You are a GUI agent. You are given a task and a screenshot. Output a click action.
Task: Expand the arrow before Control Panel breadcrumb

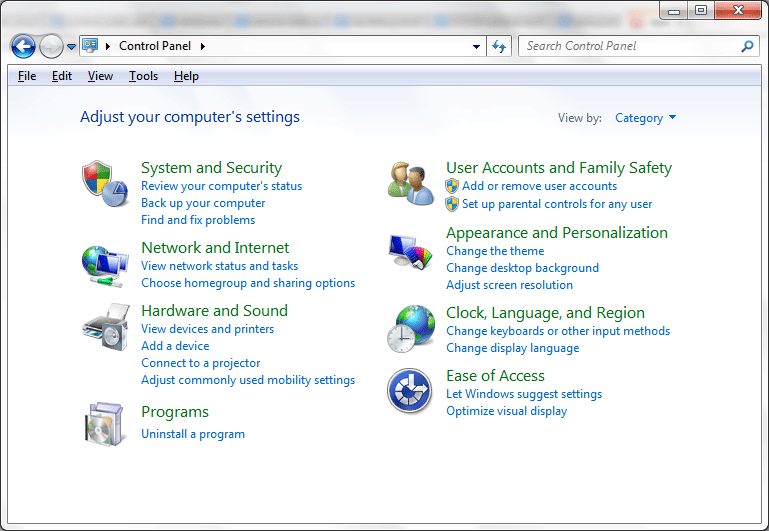[107, 46]
